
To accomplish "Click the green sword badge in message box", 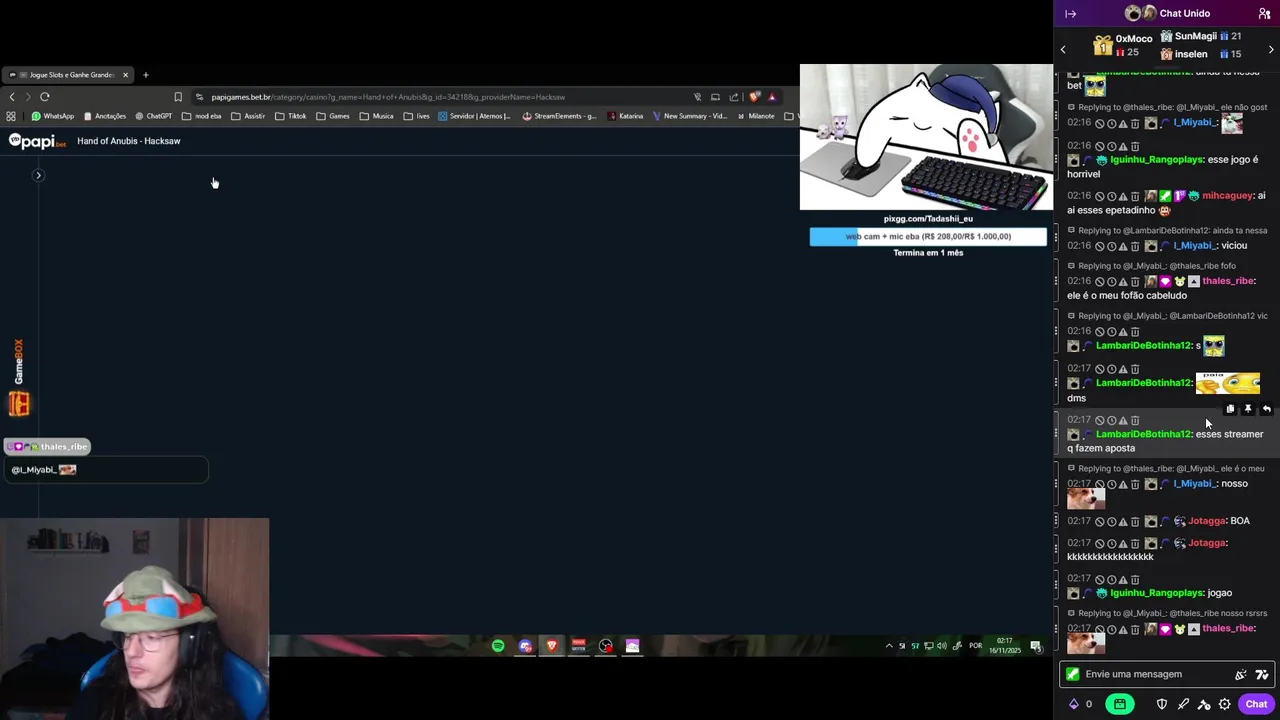I will click(1073, 674).
